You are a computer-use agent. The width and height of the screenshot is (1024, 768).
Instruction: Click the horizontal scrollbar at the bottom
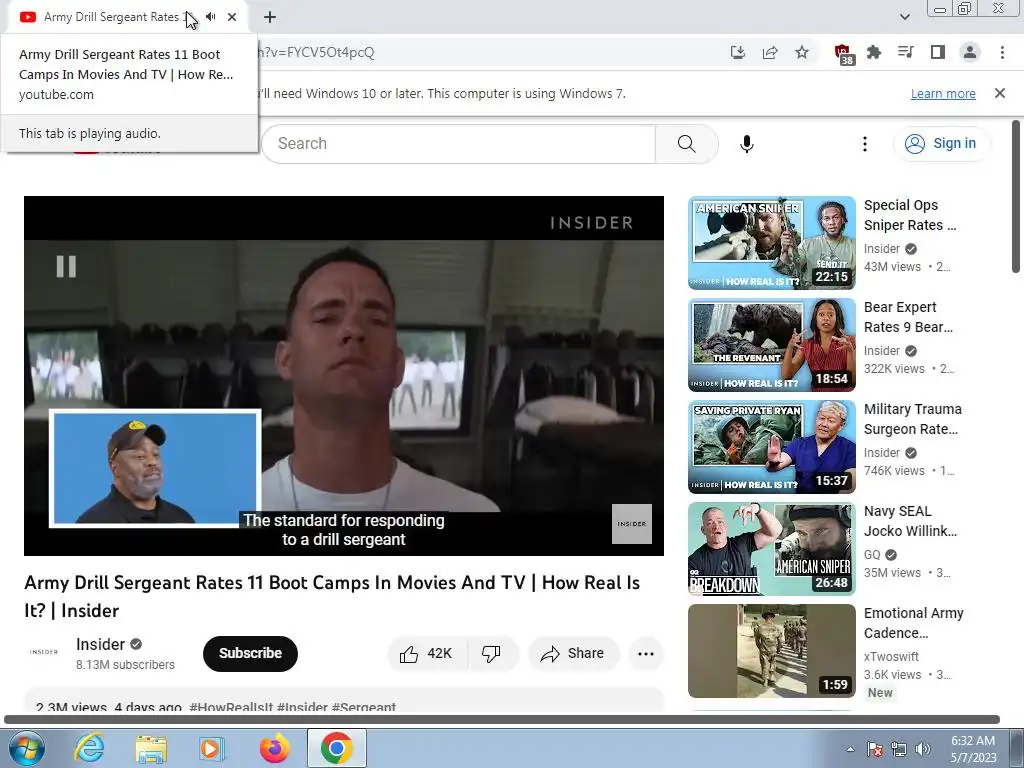(502, 719)
